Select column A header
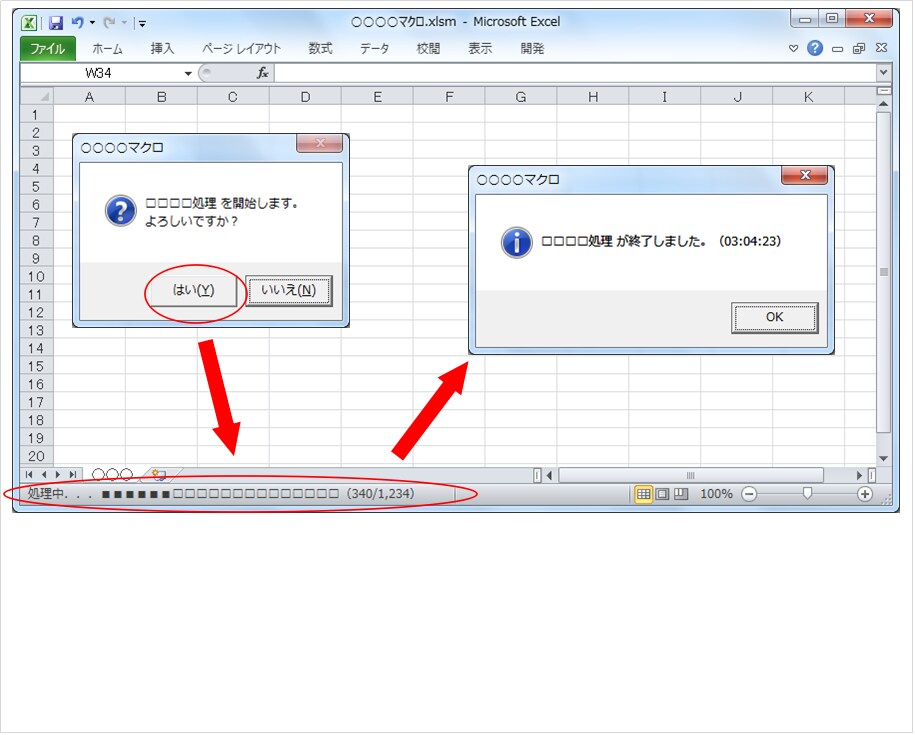The image size is (915, 735). 89,97
